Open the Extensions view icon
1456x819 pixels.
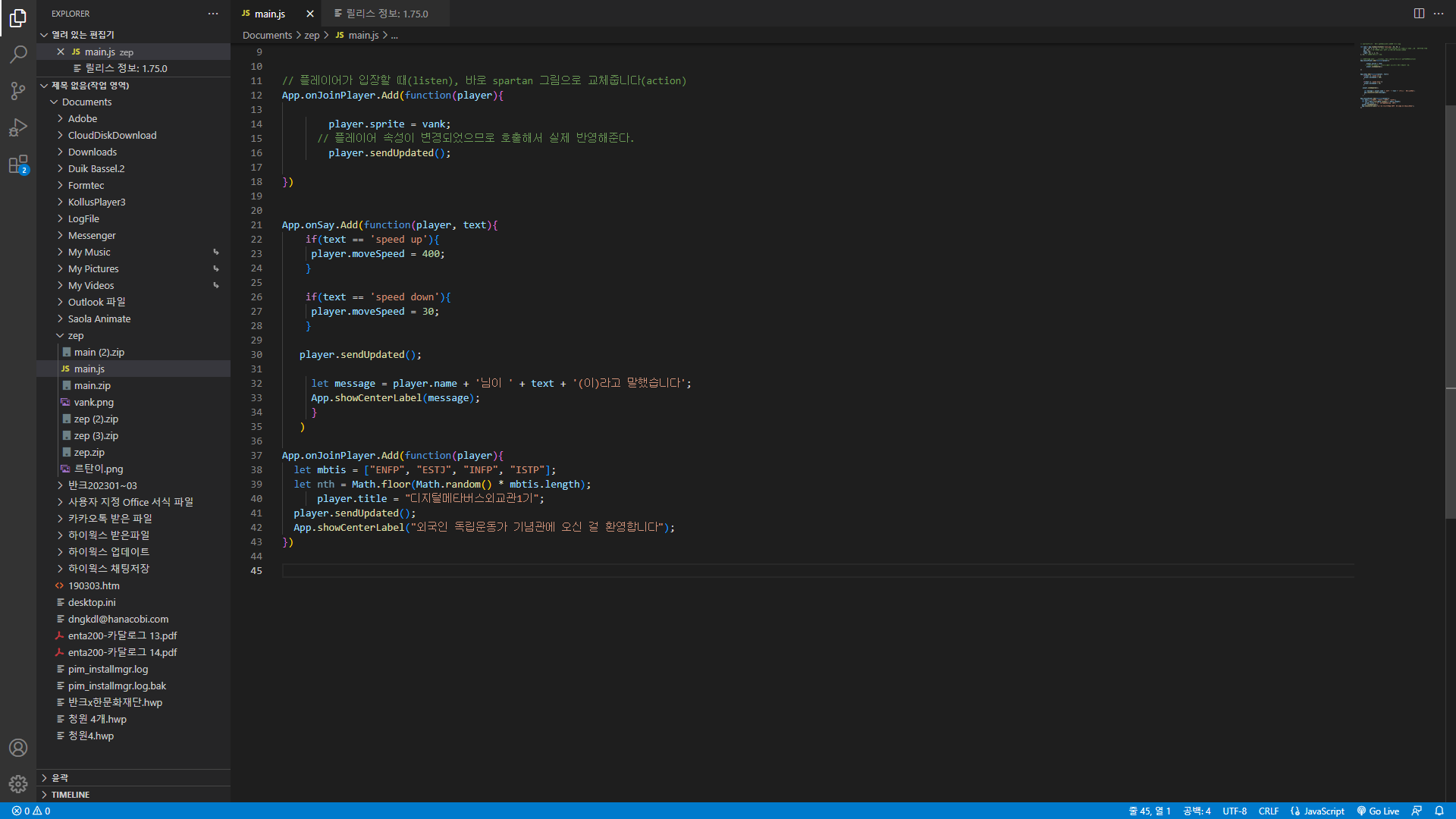pos(18,165)
